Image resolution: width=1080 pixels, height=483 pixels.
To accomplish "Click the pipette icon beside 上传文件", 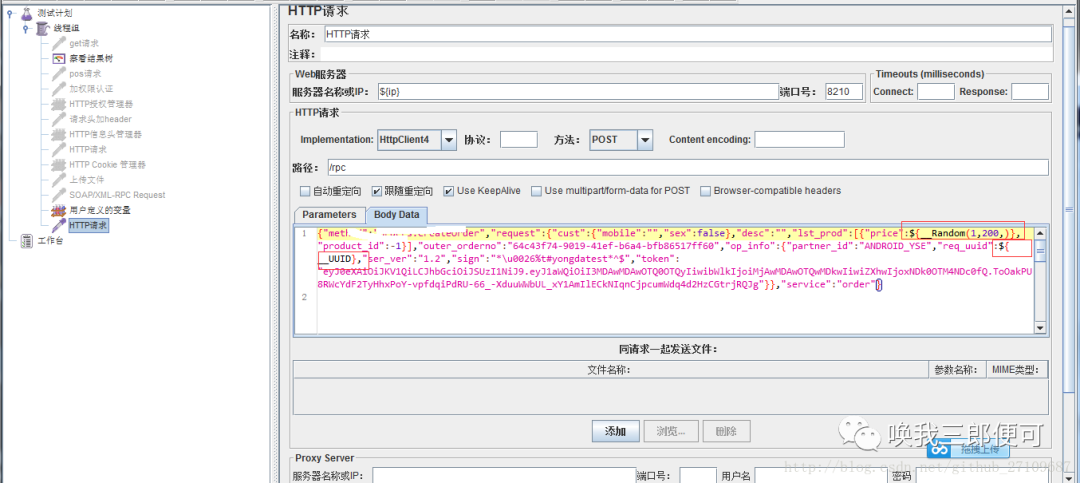I will [x=59, y=180].
